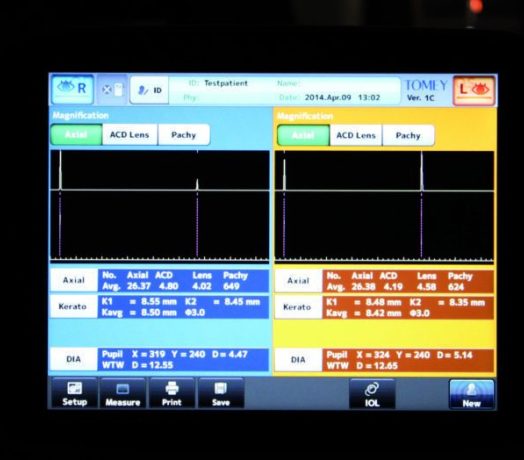Viewport: 524px width, 460px height.
Task: Open the Measure screen
Action: coord(123,394)
